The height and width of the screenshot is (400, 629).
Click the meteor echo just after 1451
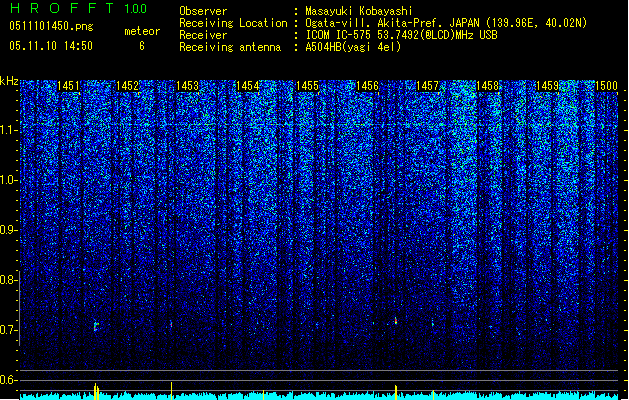coord(96,326)
